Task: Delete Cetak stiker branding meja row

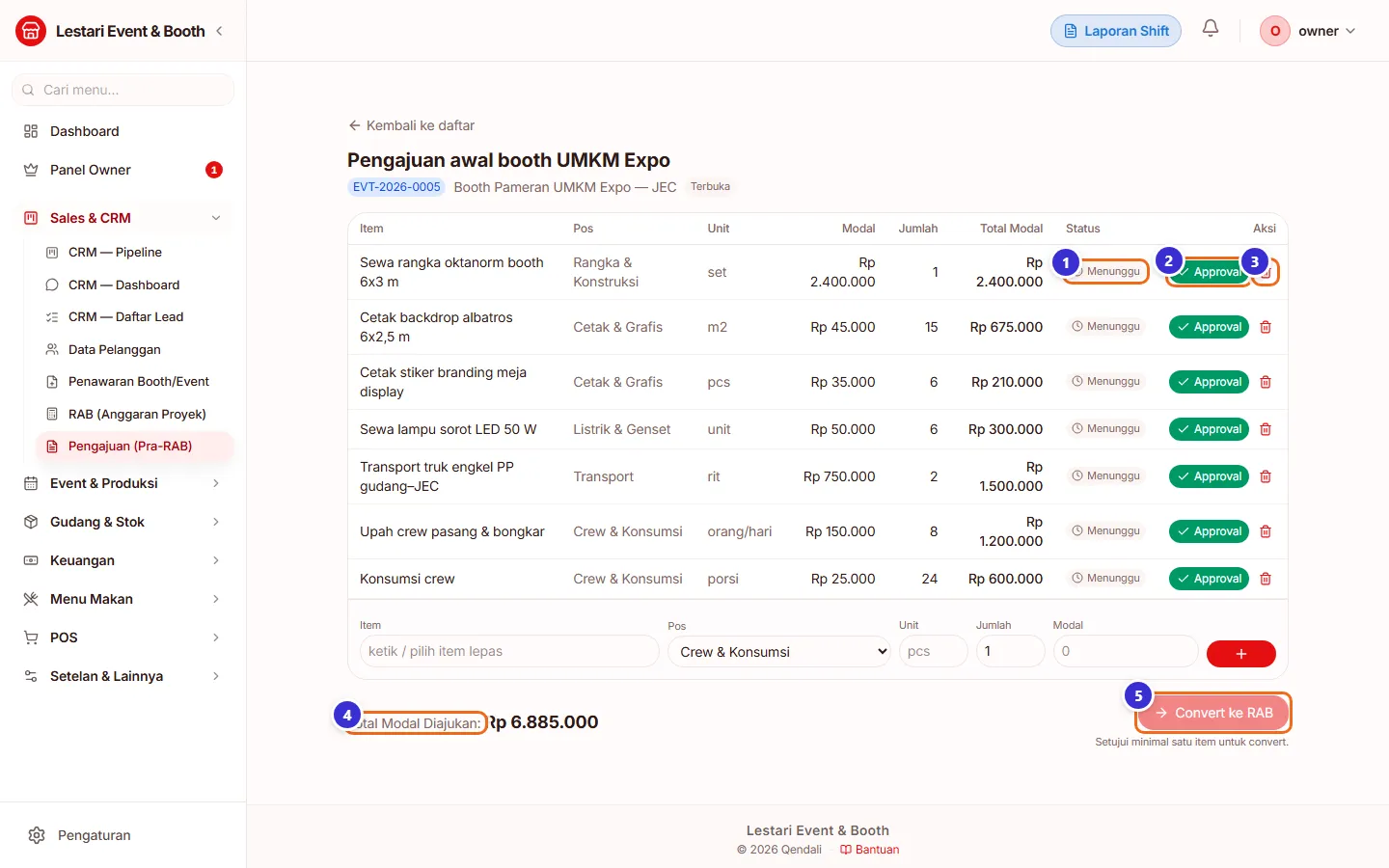Action: click(x=1266, y=382)
